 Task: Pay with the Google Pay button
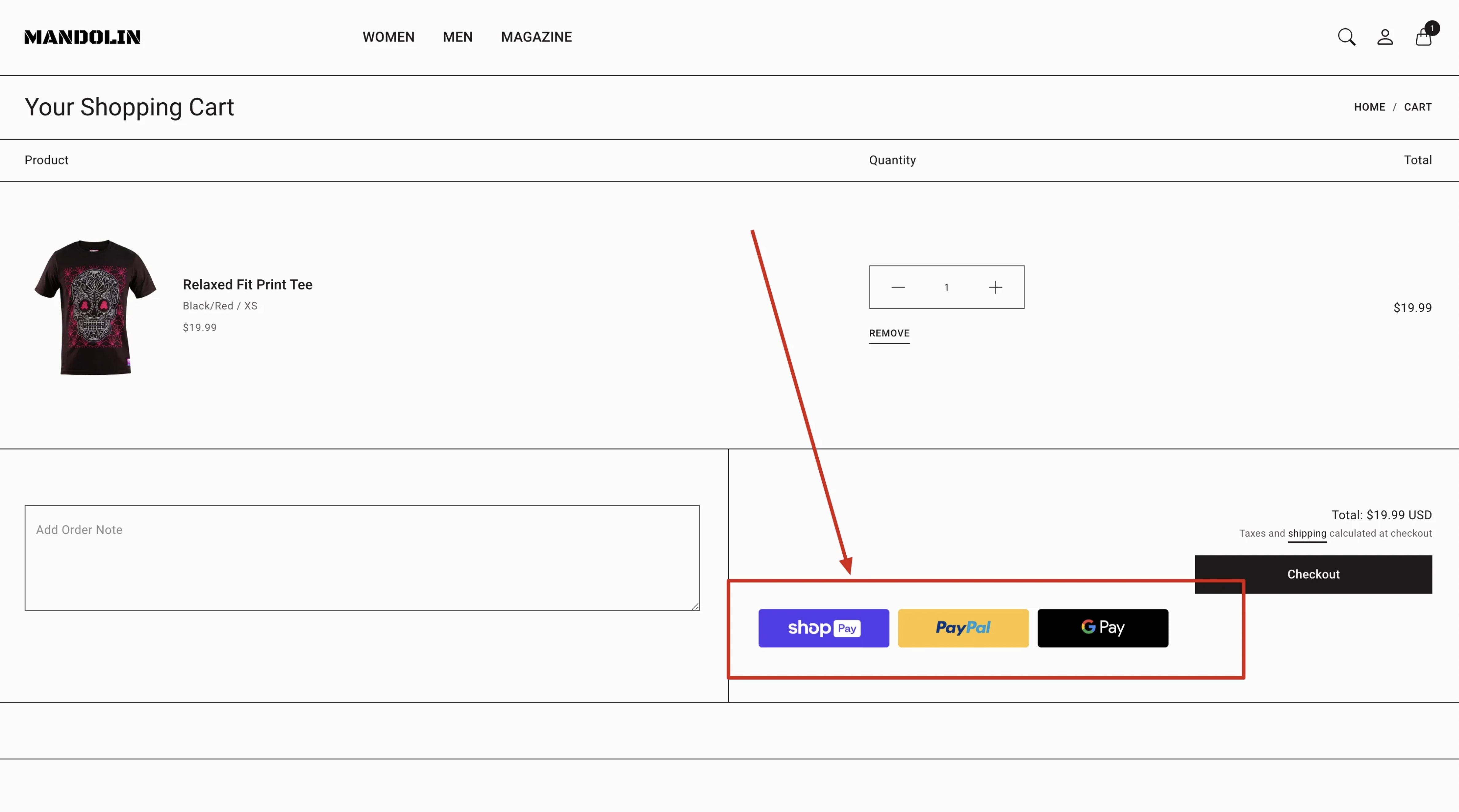click(x=1102, y=628)
